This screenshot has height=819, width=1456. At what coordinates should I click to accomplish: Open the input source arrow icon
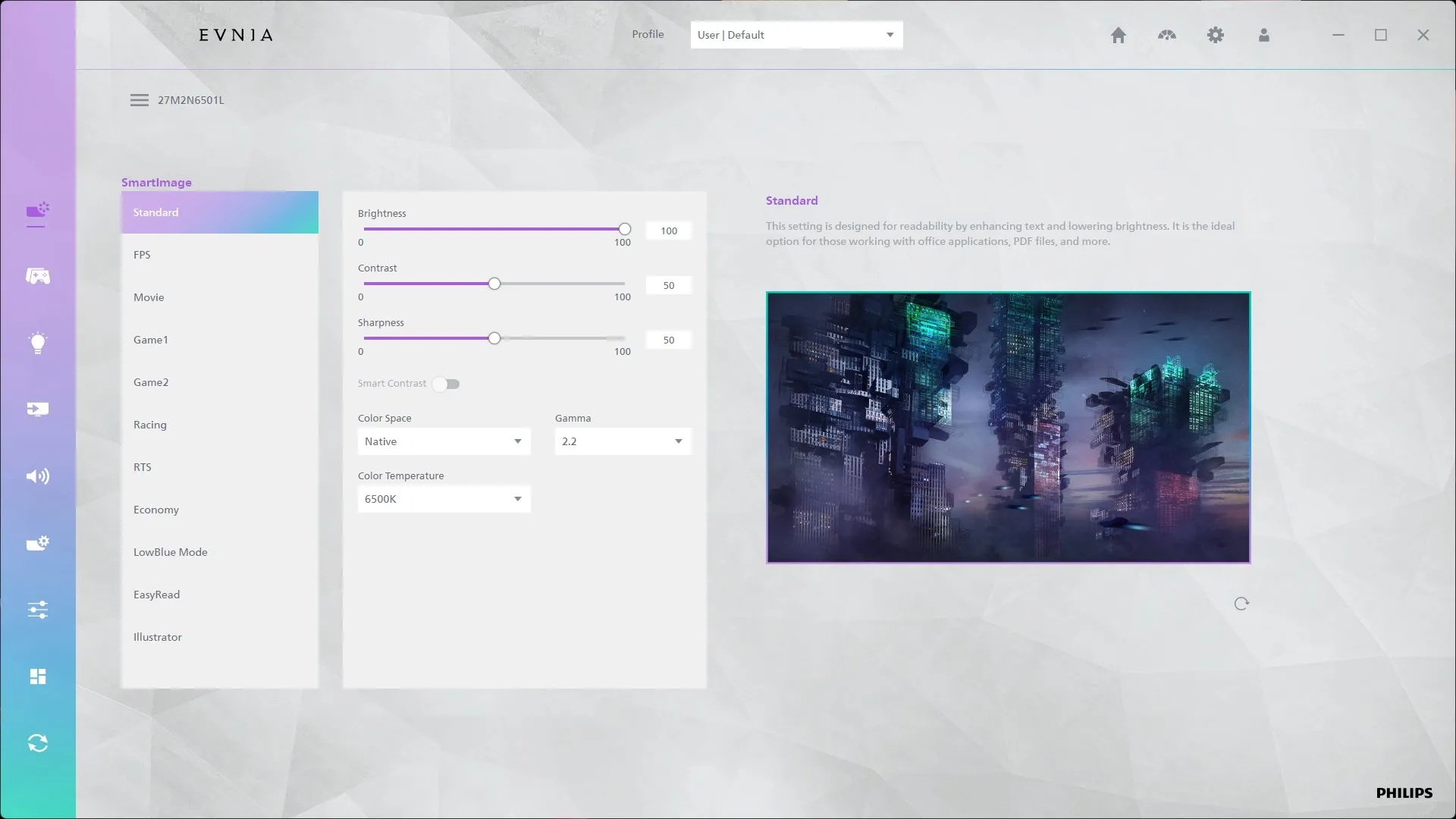(x=38, y=409)
